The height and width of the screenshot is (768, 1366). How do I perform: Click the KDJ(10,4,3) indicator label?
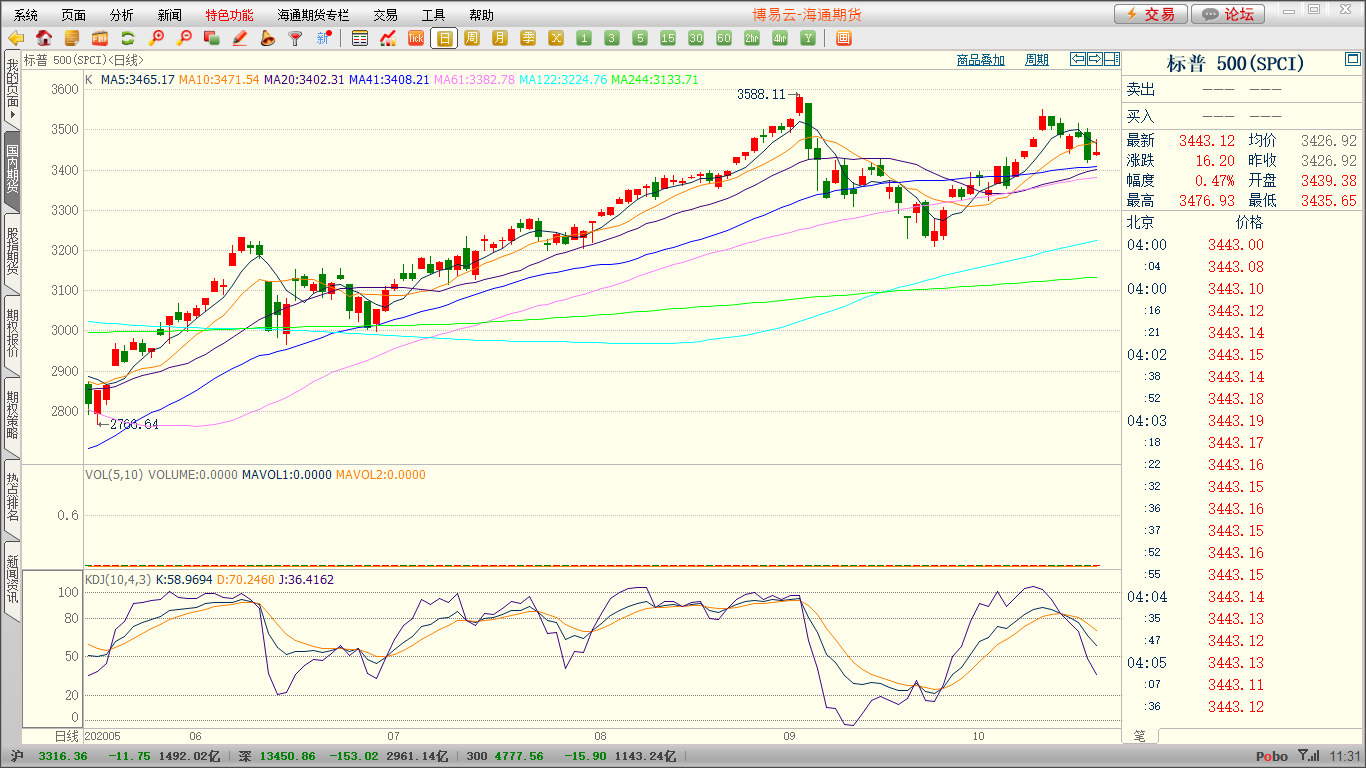point(118,580)
